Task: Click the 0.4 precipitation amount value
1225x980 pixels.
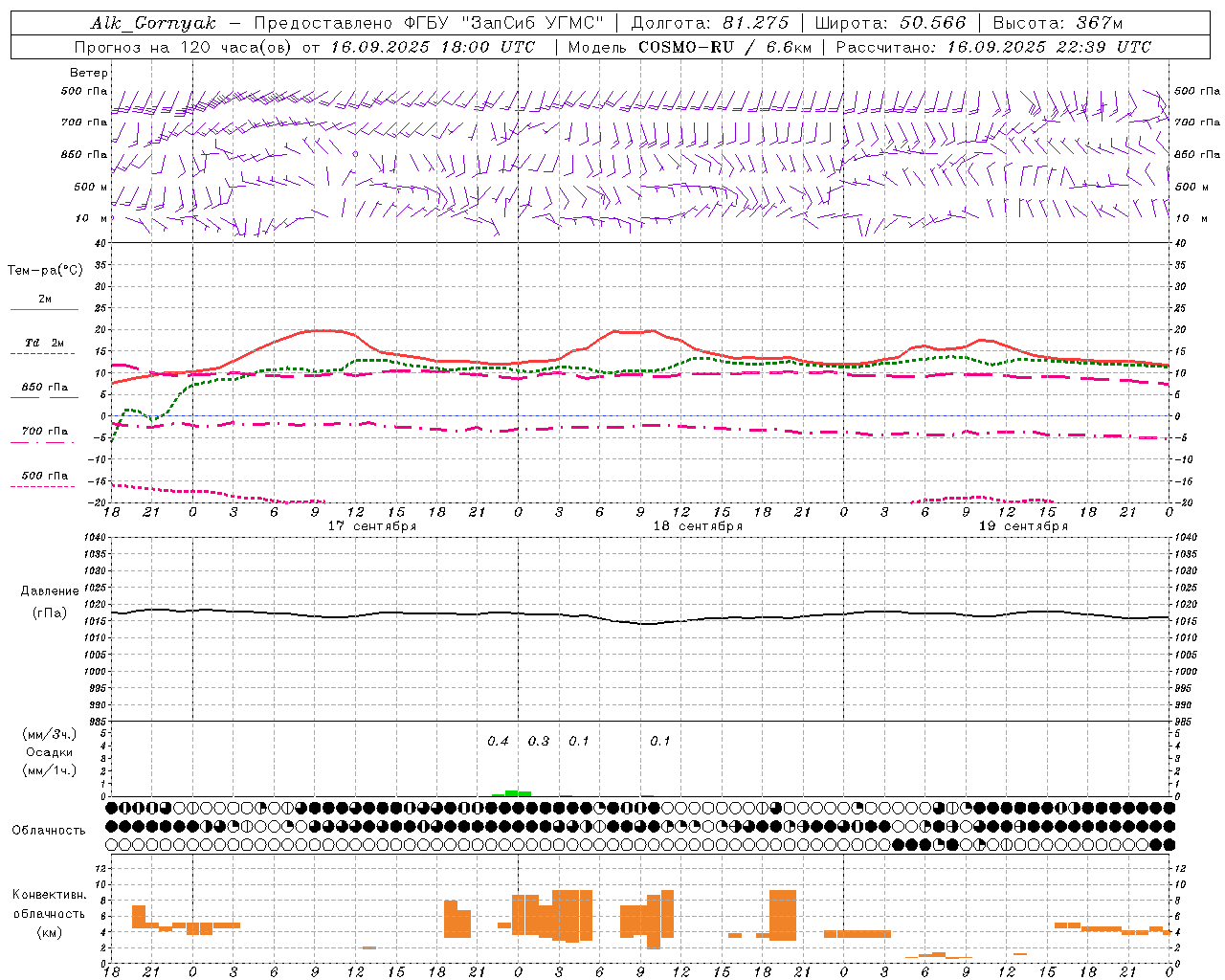Action: point(498,742)
